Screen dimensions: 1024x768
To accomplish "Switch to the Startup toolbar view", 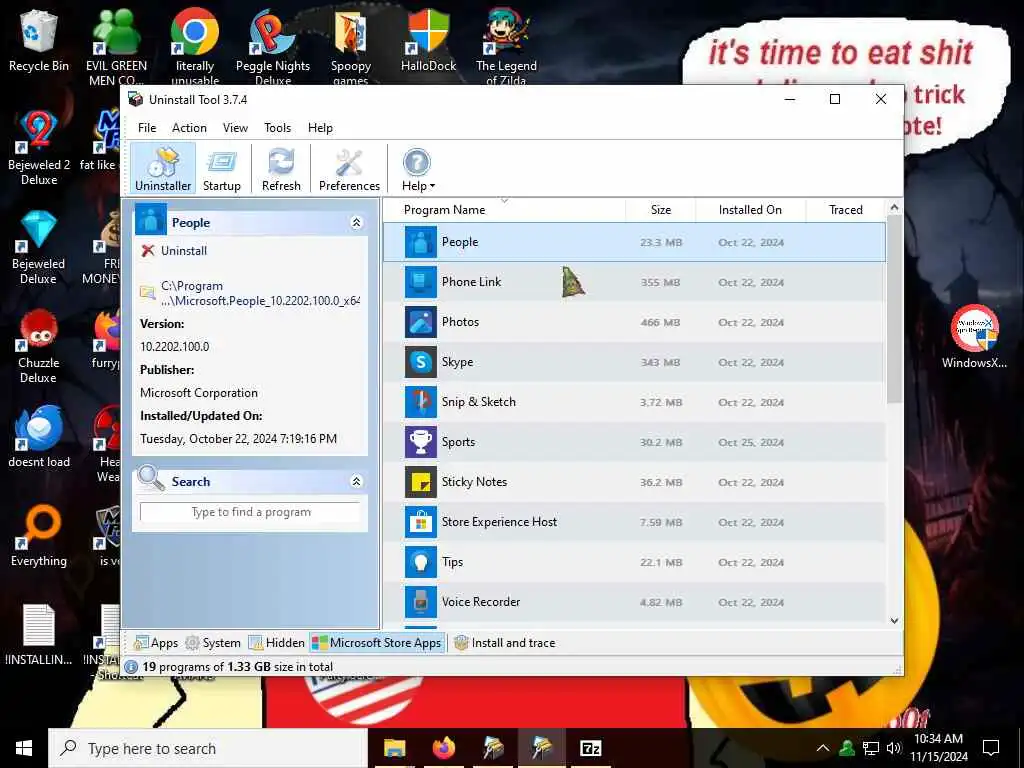I will point(221,168).
